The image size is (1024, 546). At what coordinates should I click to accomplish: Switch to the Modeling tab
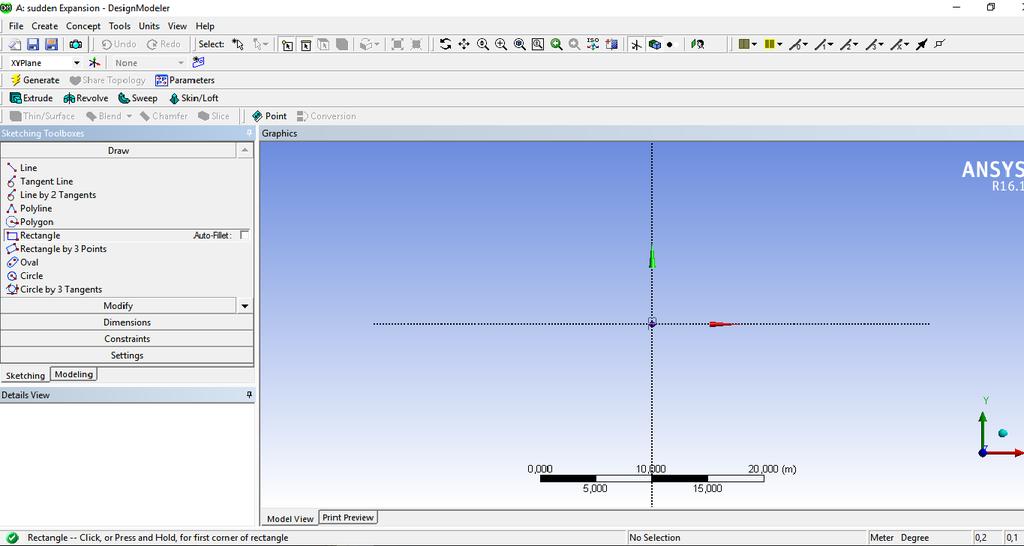(74, 374)
